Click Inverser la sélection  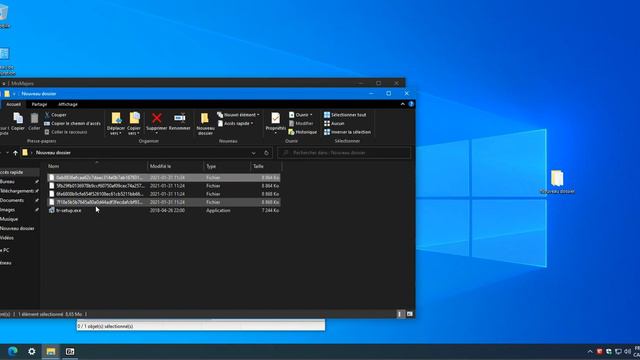coord(347,132)
